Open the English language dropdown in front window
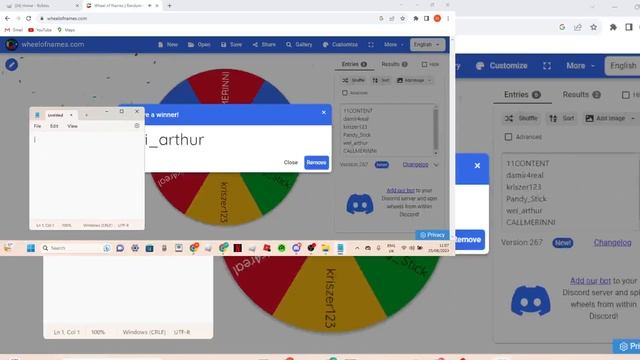Viewport: 640px width, 360px height. pyautogui.click(x=427, y=44)
